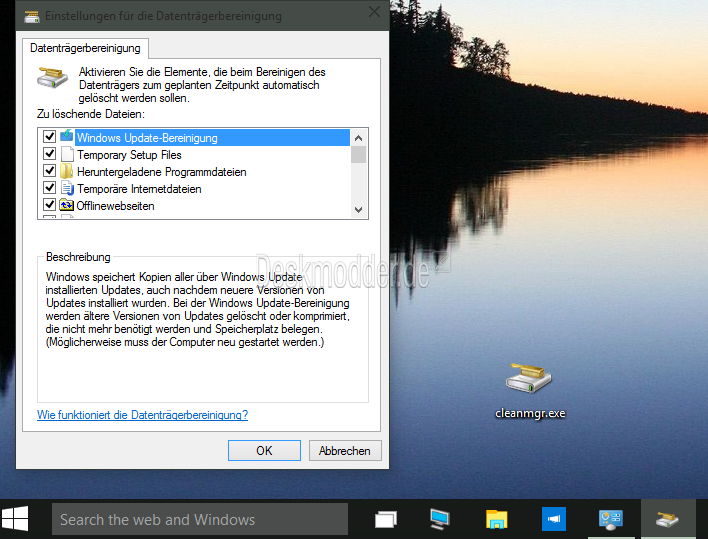The width and height of the screenshot is (708, 539).
Task: Click the scroll-down arrow of the file list
Action: point(359,209)
